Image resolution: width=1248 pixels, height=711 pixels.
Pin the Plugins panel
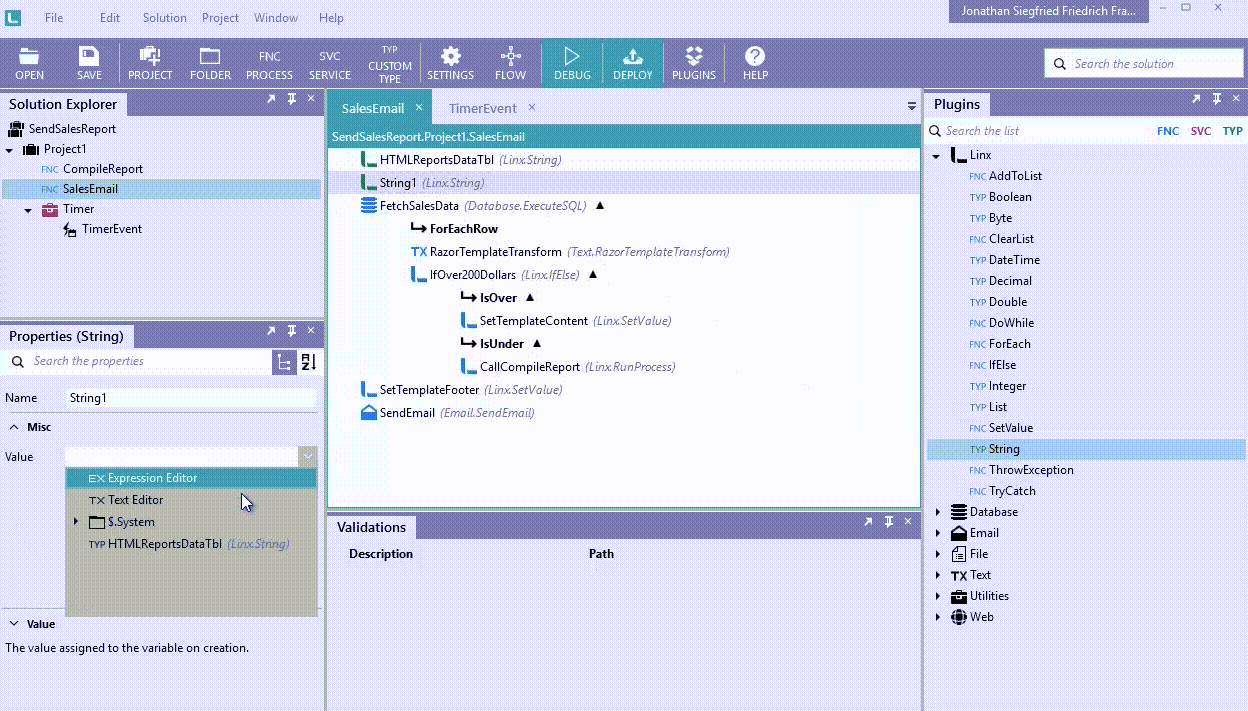tap(1216, 99)
